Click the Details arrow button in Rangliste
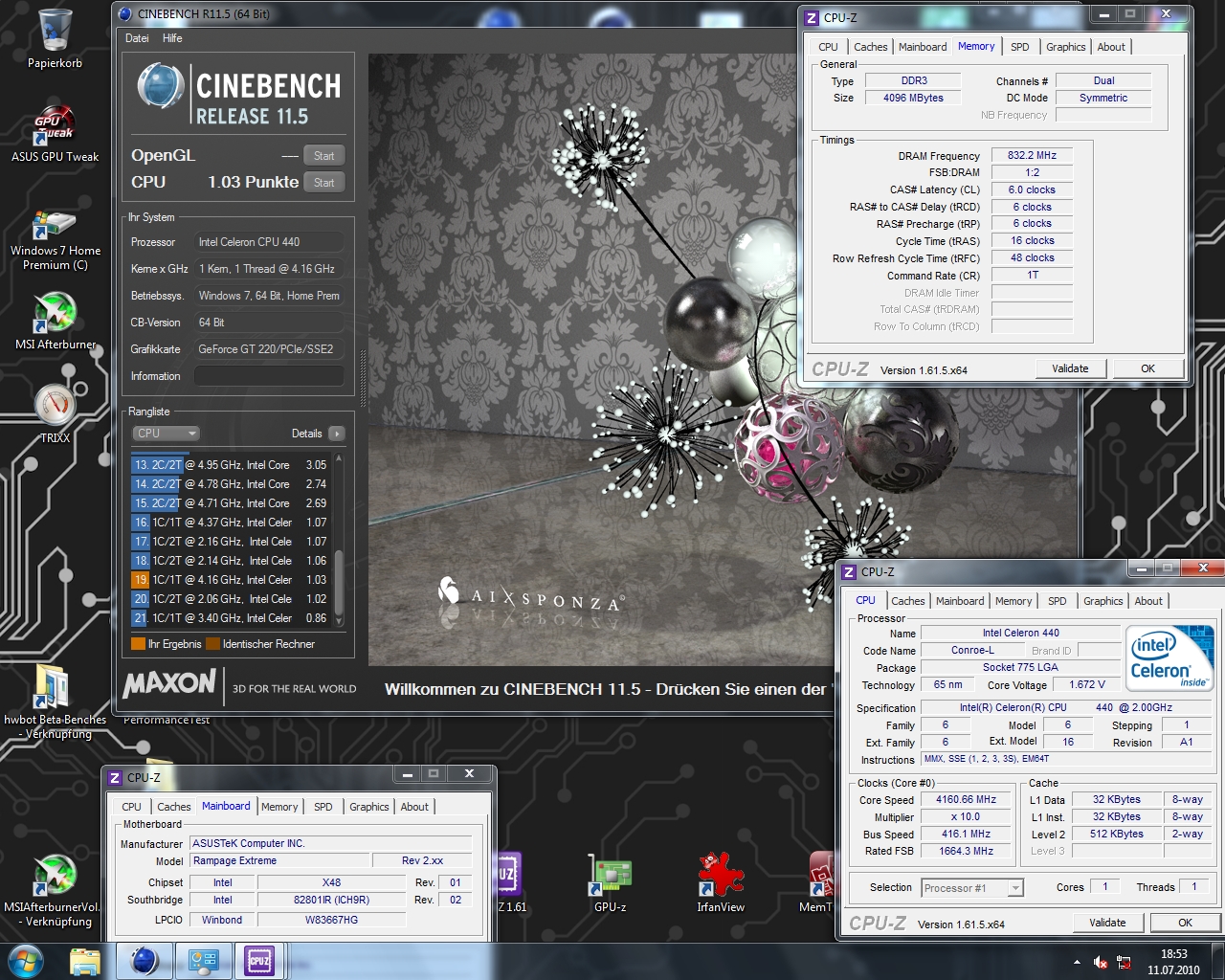1225x980 pixels. point(336,434)
